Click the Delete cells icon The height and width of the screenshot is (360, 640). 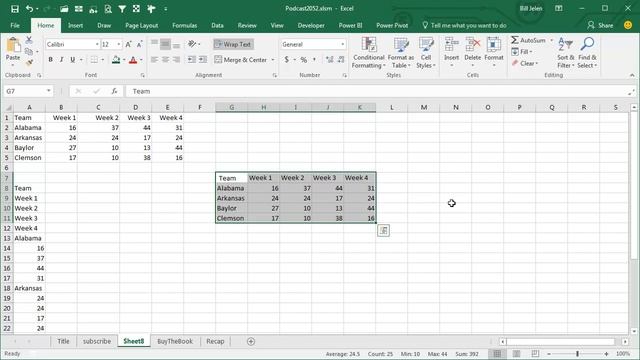pyautogui.click(x=473, y=44)
